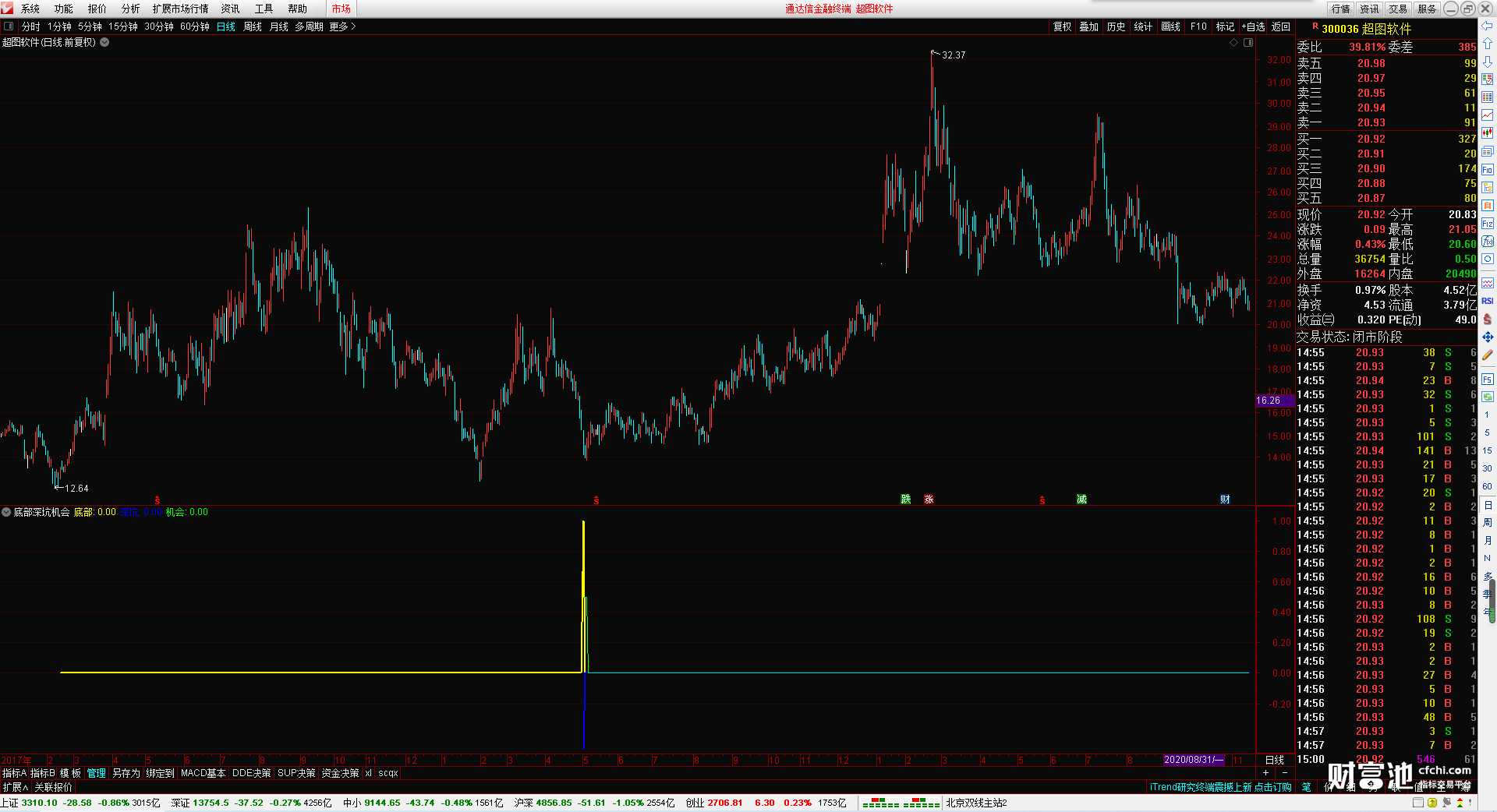Viewport: 1497px width, 812px height.
Task: Select 15-minute period in right sidebar
Action: [1487, 450]
